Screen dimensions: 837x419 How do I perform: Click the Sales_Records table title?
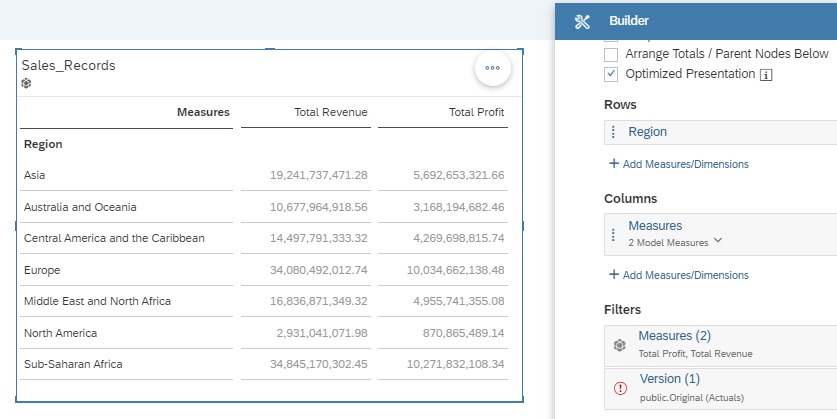click(x=68, y=66)
